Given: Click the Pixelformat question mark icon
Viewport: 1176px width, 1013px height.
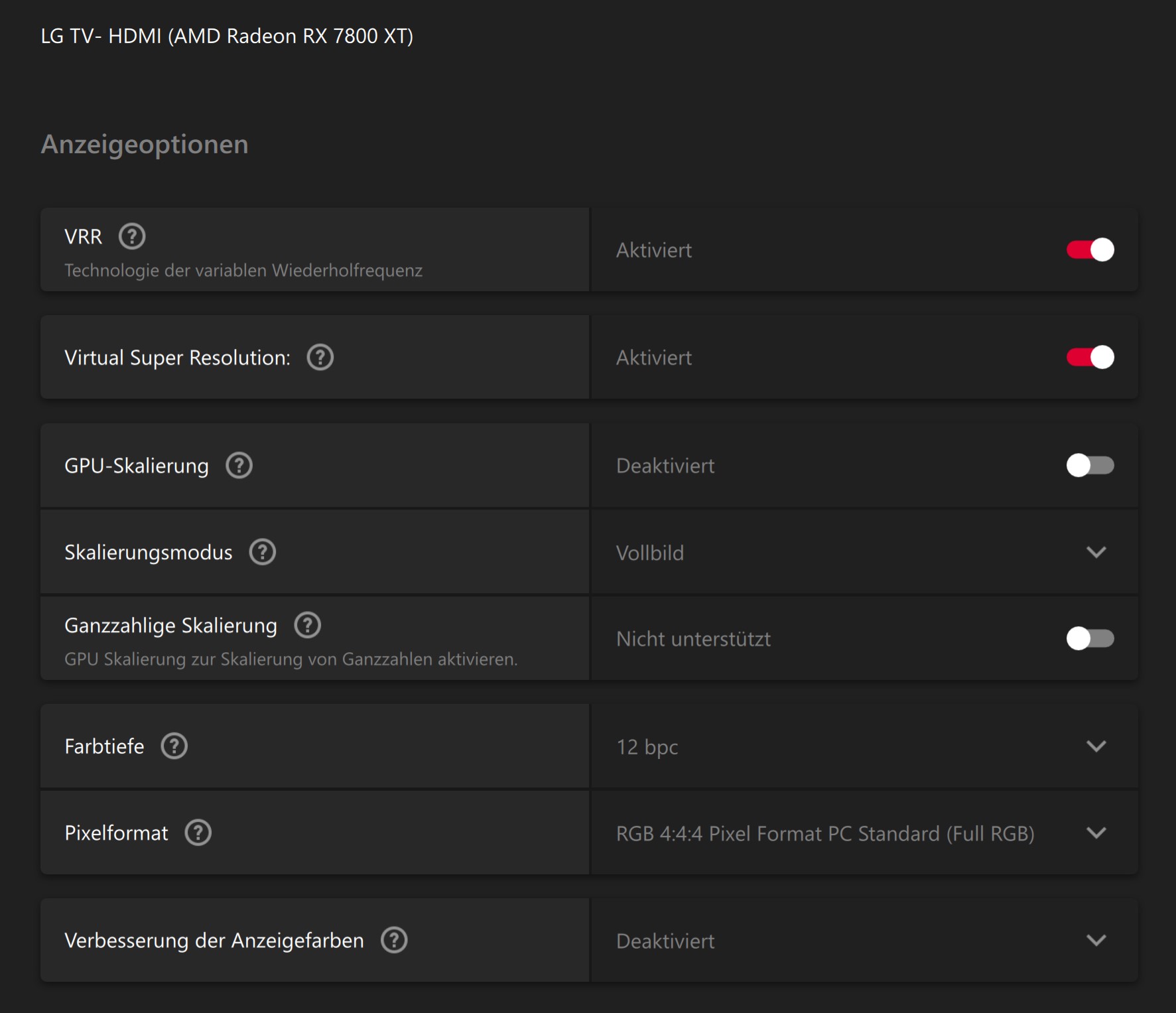Looking at the screenshot, I should [198, 833].
